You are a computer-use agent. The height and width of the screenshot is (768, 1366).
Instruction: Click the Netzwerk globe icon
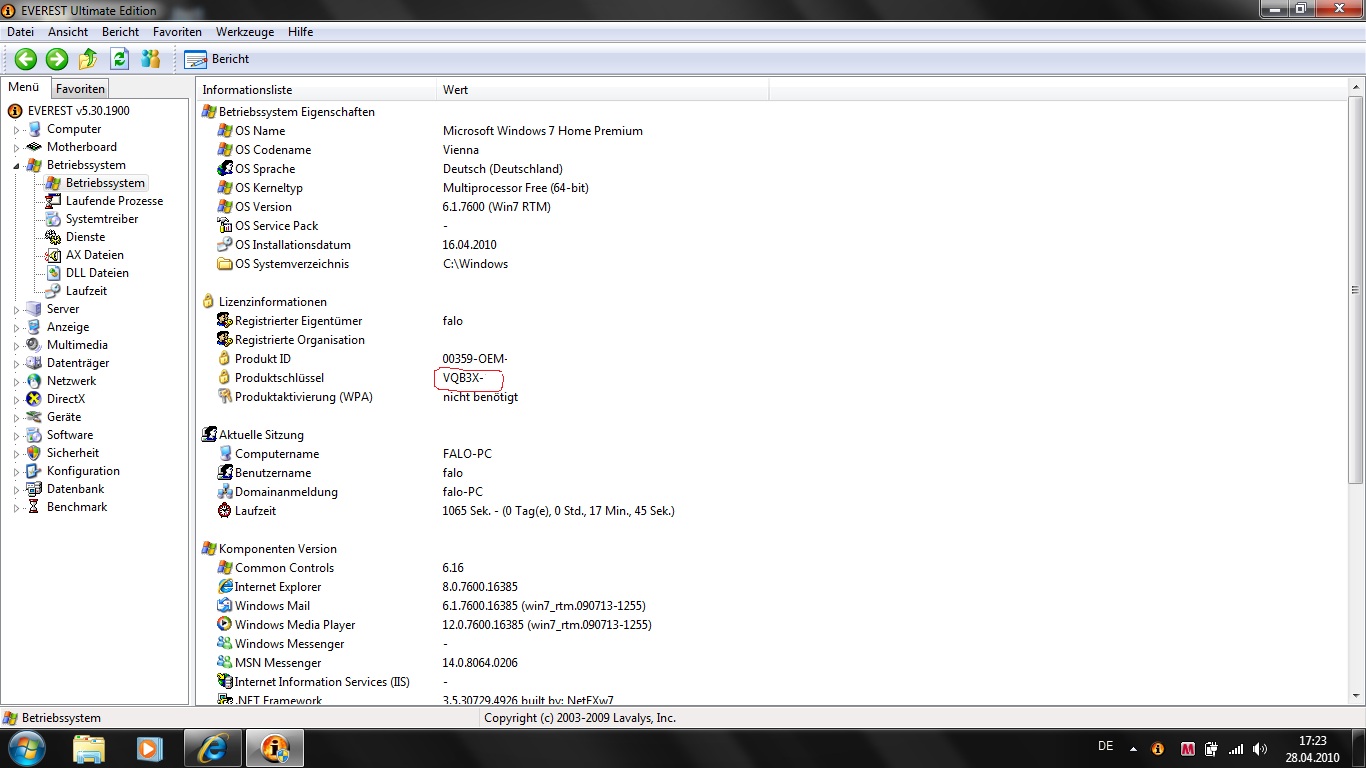click(x=34, y=381)
